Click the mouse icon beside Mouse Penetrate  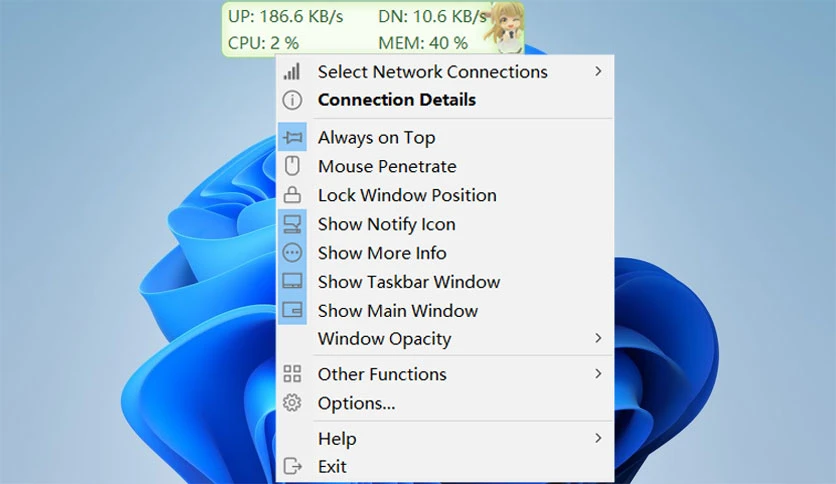292,166
